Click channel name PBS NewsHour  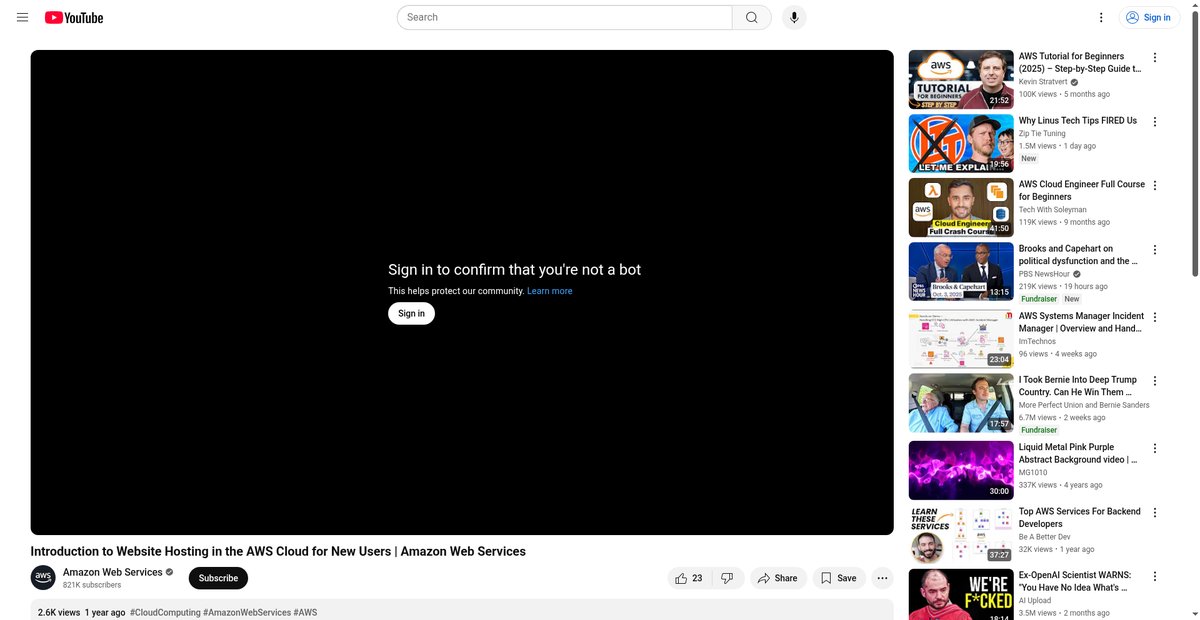pyautogui.click(x=1045, y=274)
